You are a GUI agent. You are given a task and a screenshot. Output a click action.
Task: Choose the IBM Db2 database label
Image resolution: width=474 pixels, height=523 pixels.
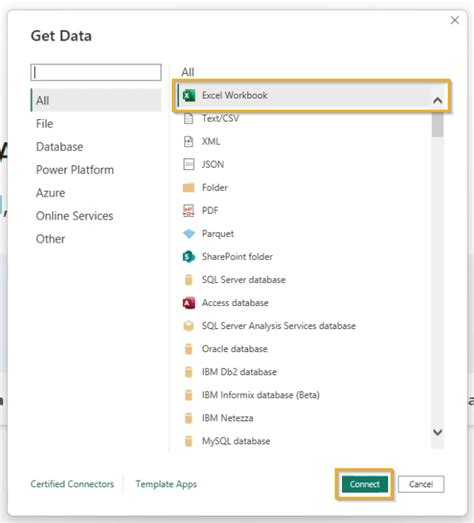tap(239, 372)
